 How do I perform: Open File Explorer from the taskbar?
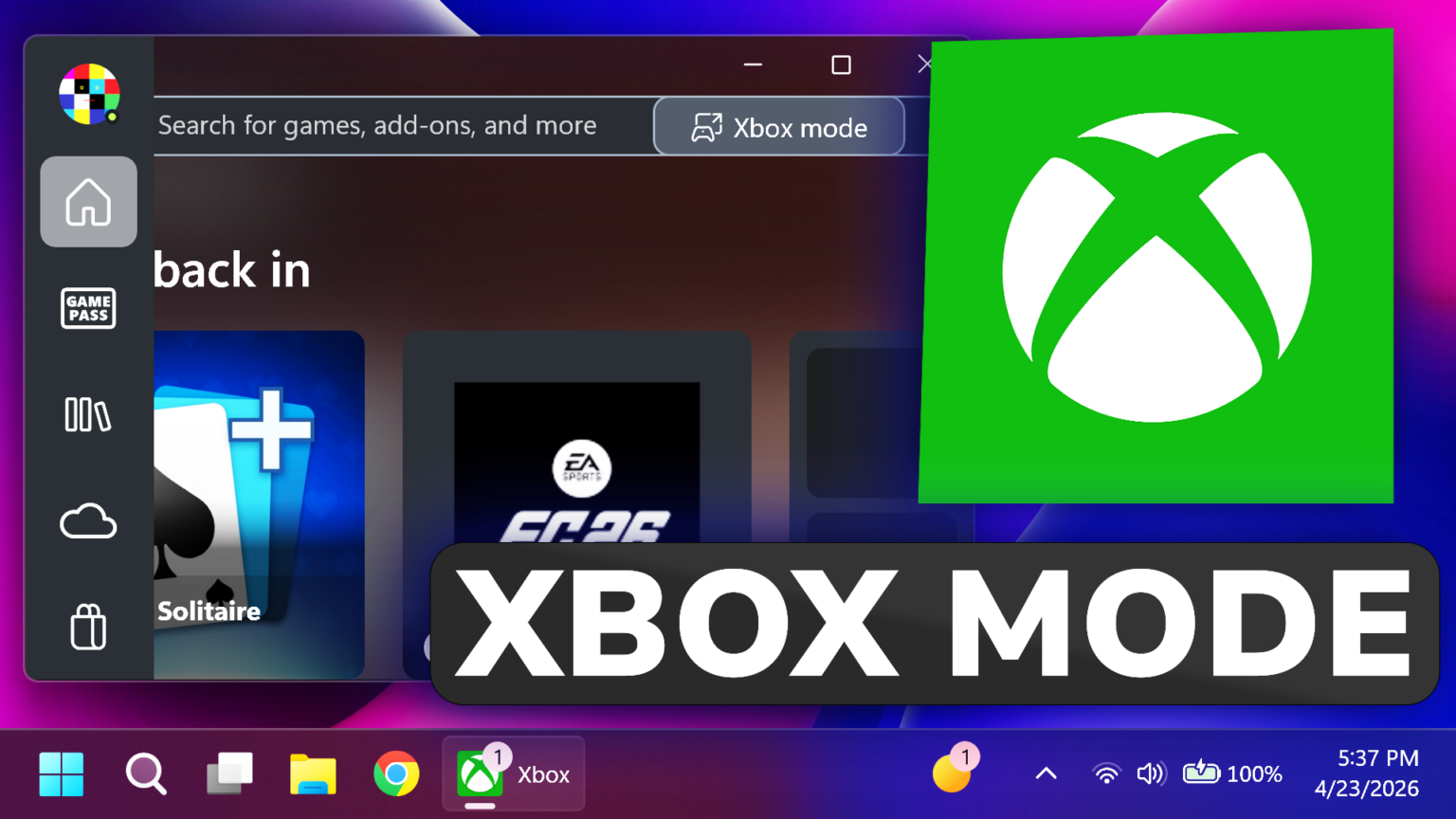[x=313, y=774]
